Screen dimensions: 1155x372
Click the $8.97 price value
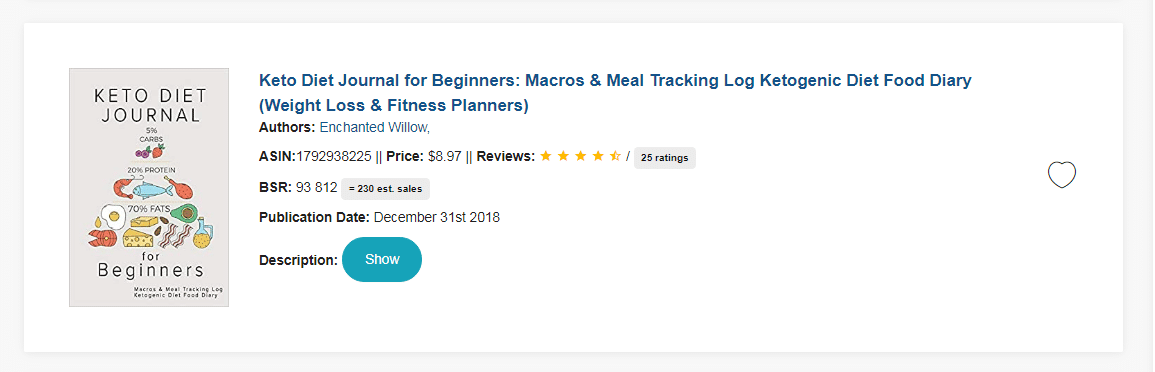[445, 156]
